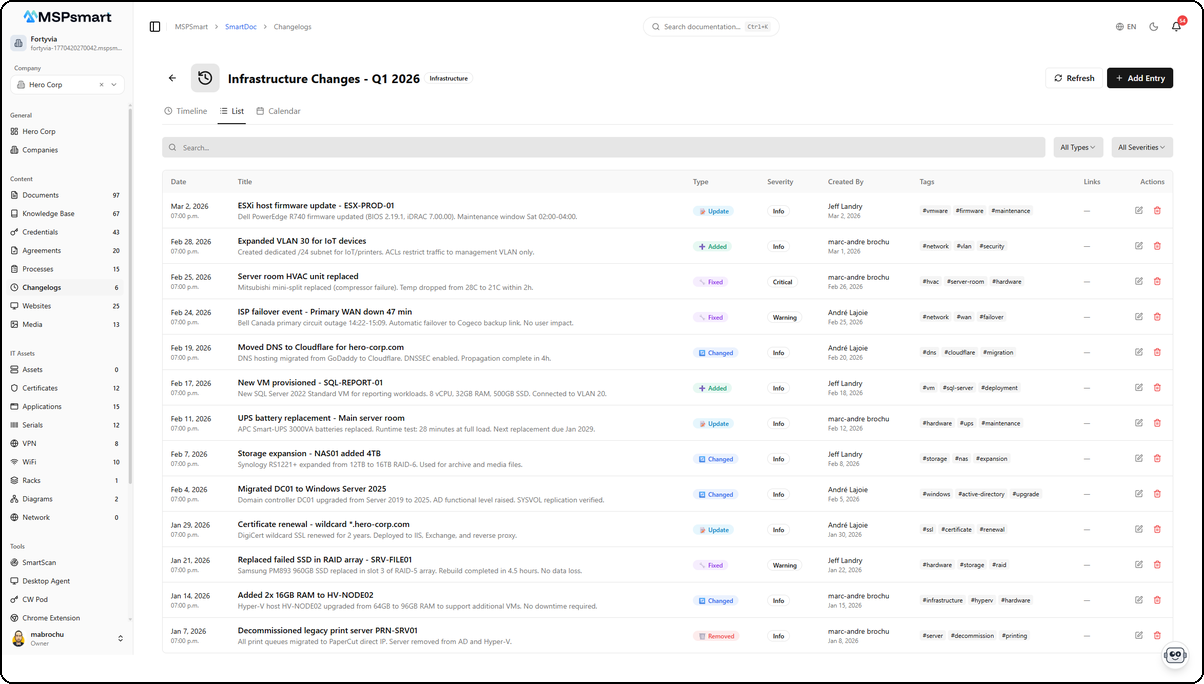This screenshot has height=684, width=1204.
Task: Click the back arrow above the changelog title
Action: (x=172, y=77)
